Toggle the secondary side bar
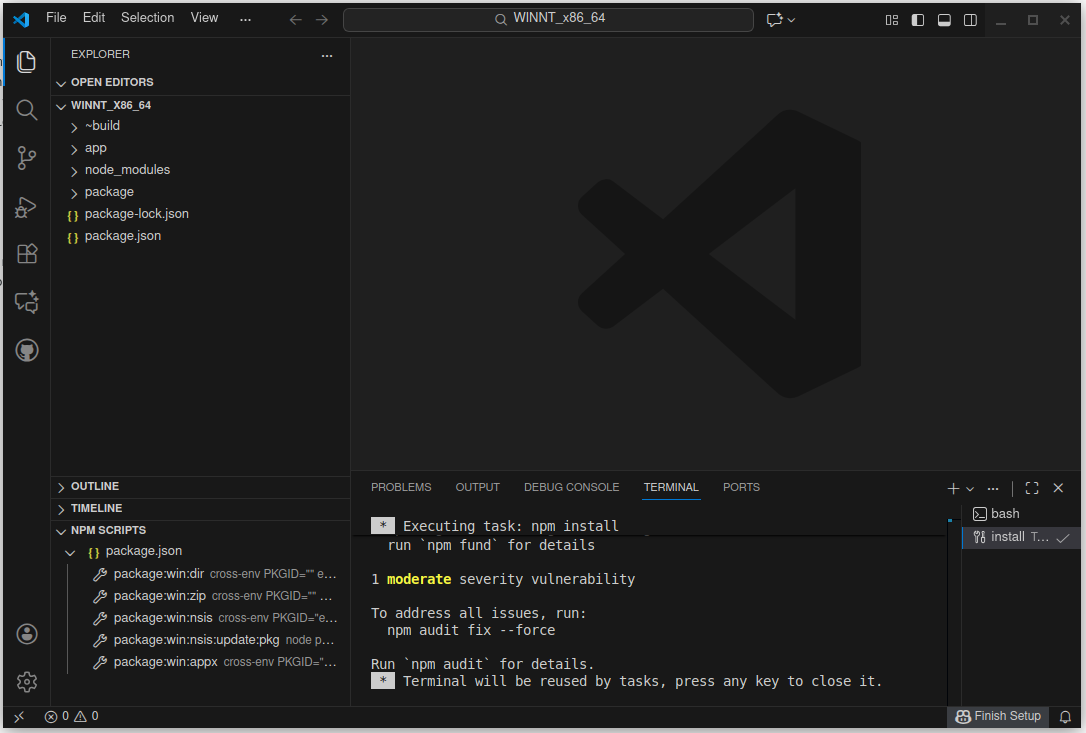 970,20
